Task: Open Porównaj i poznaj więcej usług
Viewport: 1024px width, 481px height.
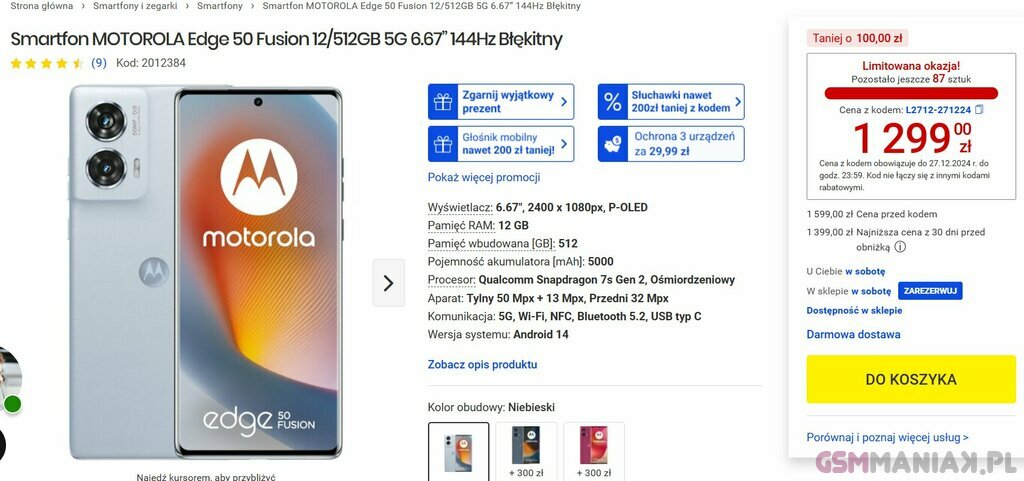Action: 888,437
